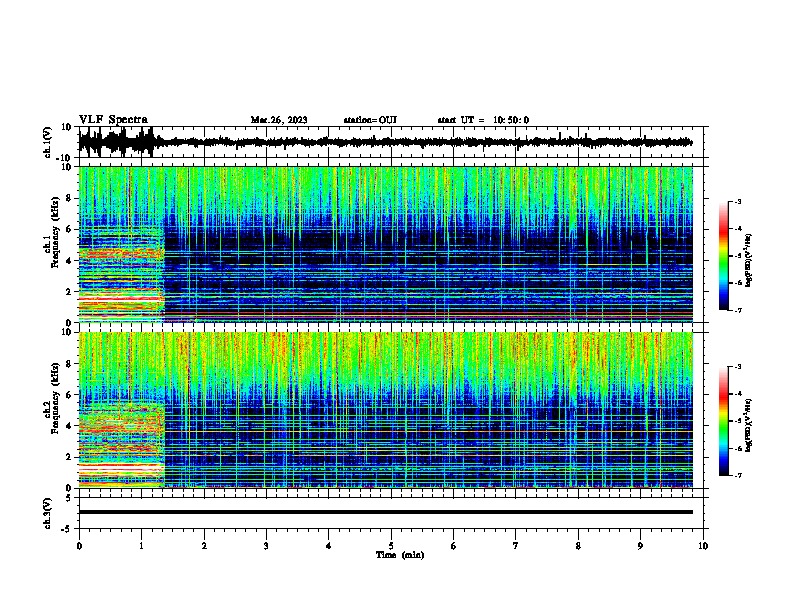This screenshot has height=612, width=792.
Task: Click "10" on ch.2 frequency axis
Action: (x=67, y=332)
